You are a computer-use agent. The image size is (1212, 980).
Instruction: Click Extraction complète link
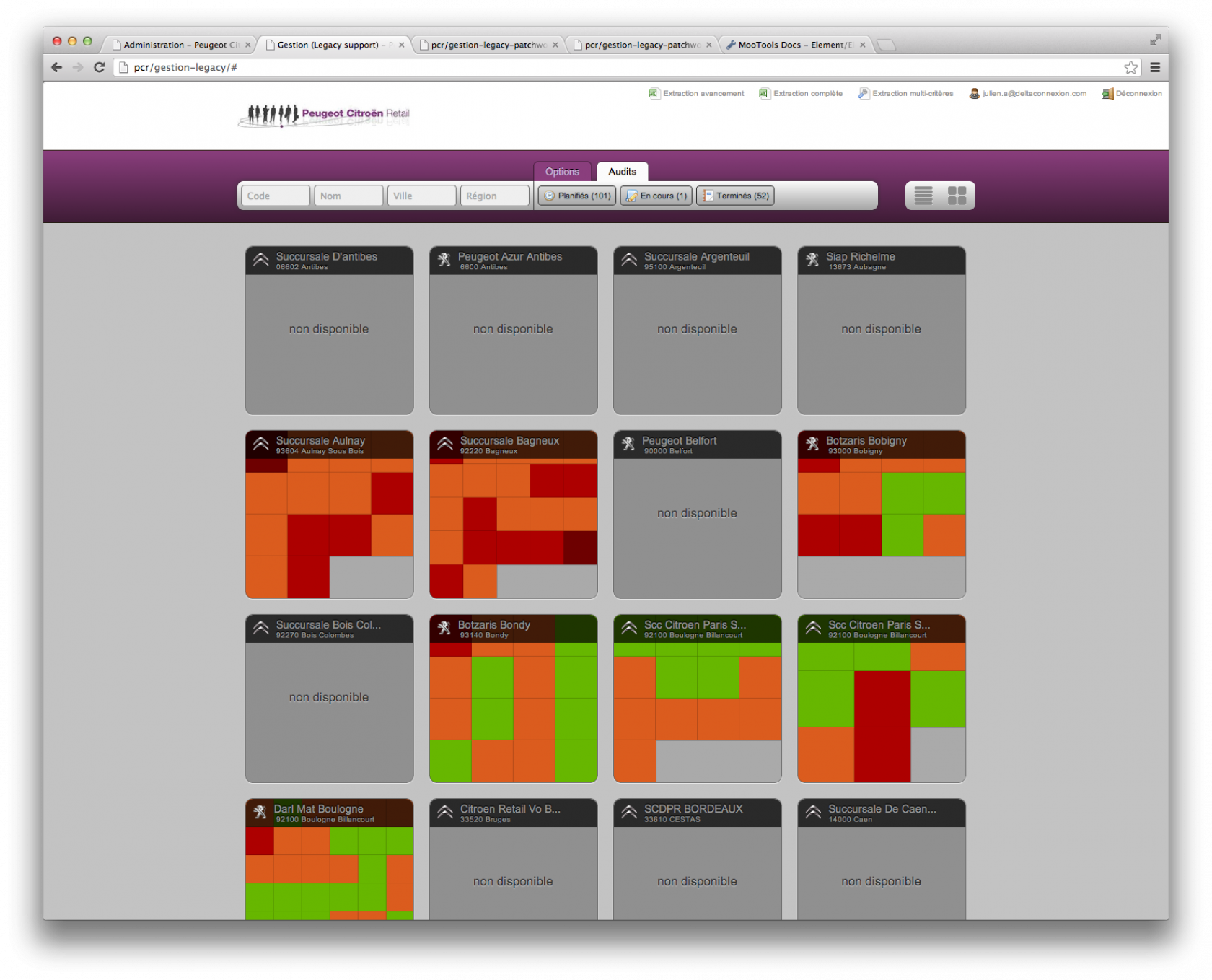(x=800, y=93)
